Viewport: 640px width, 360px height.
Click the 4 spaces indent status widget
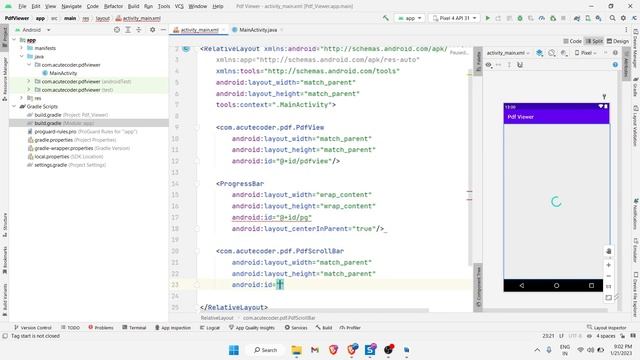coord(606,336)
